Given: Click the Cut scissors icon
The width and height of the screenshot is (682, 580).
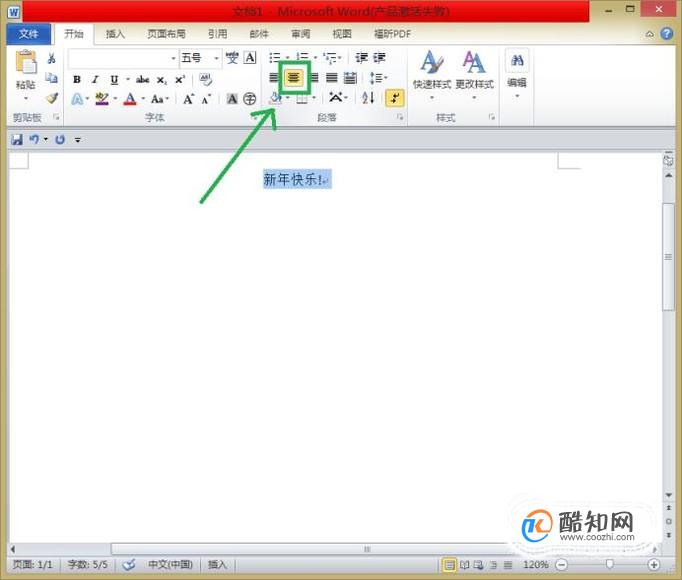Looking at the screenshot, I should tap(51, 58).
